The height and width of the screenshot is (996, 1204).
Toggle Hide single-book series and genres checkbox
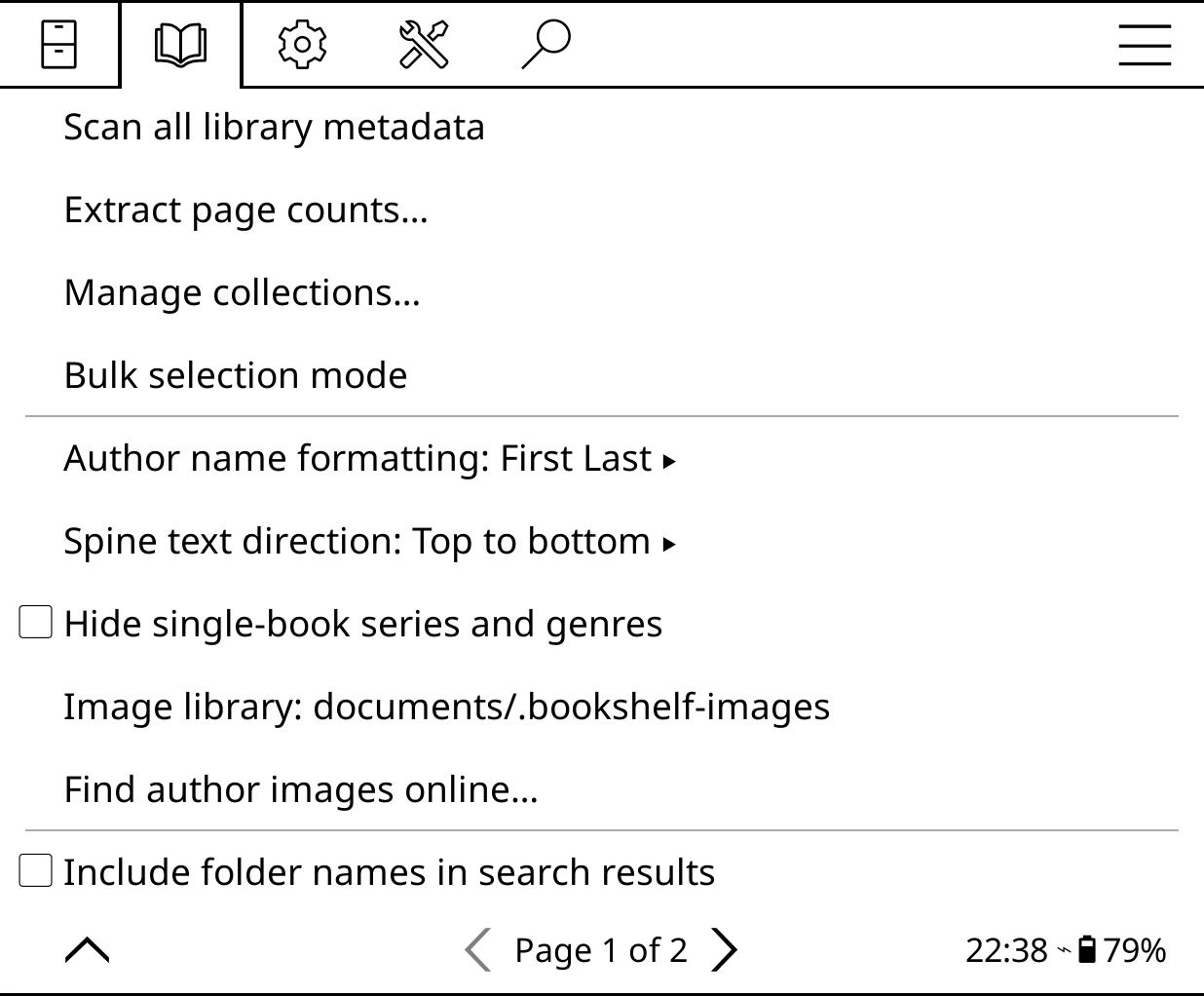point(36,623)
